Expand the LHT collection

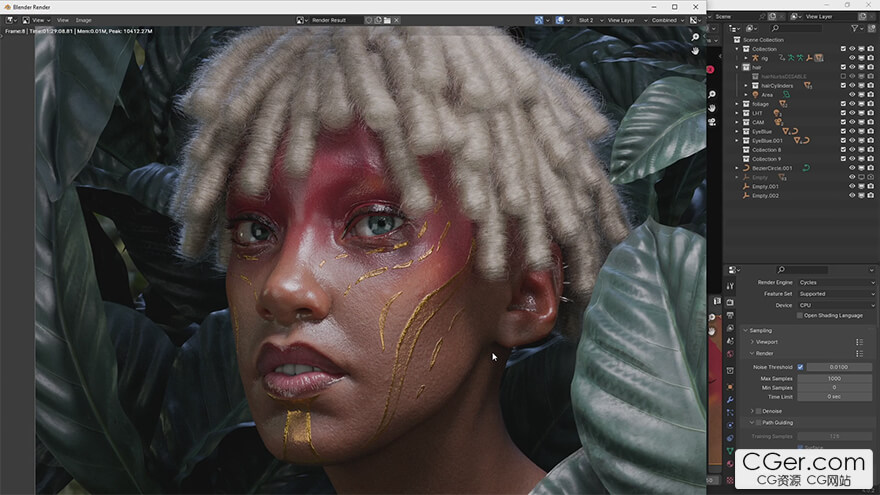coord(737,113)
